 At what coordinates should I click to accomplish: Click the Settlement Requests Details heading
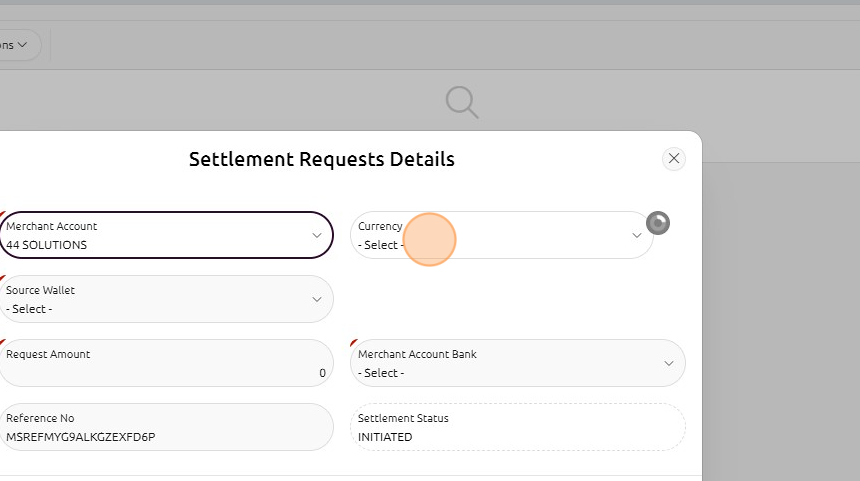tap(321, 159)
